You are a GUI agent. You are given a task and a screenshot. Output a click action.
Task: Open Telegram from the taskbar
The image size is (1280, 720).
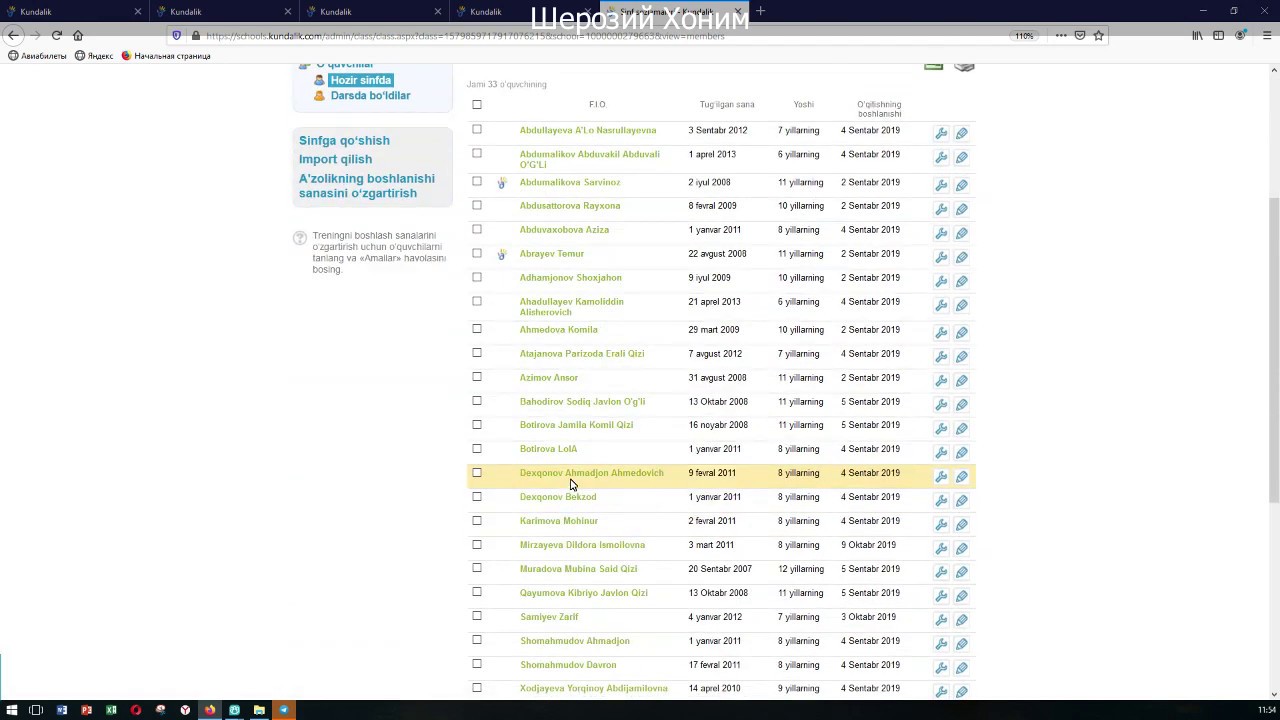coord(284,710)
